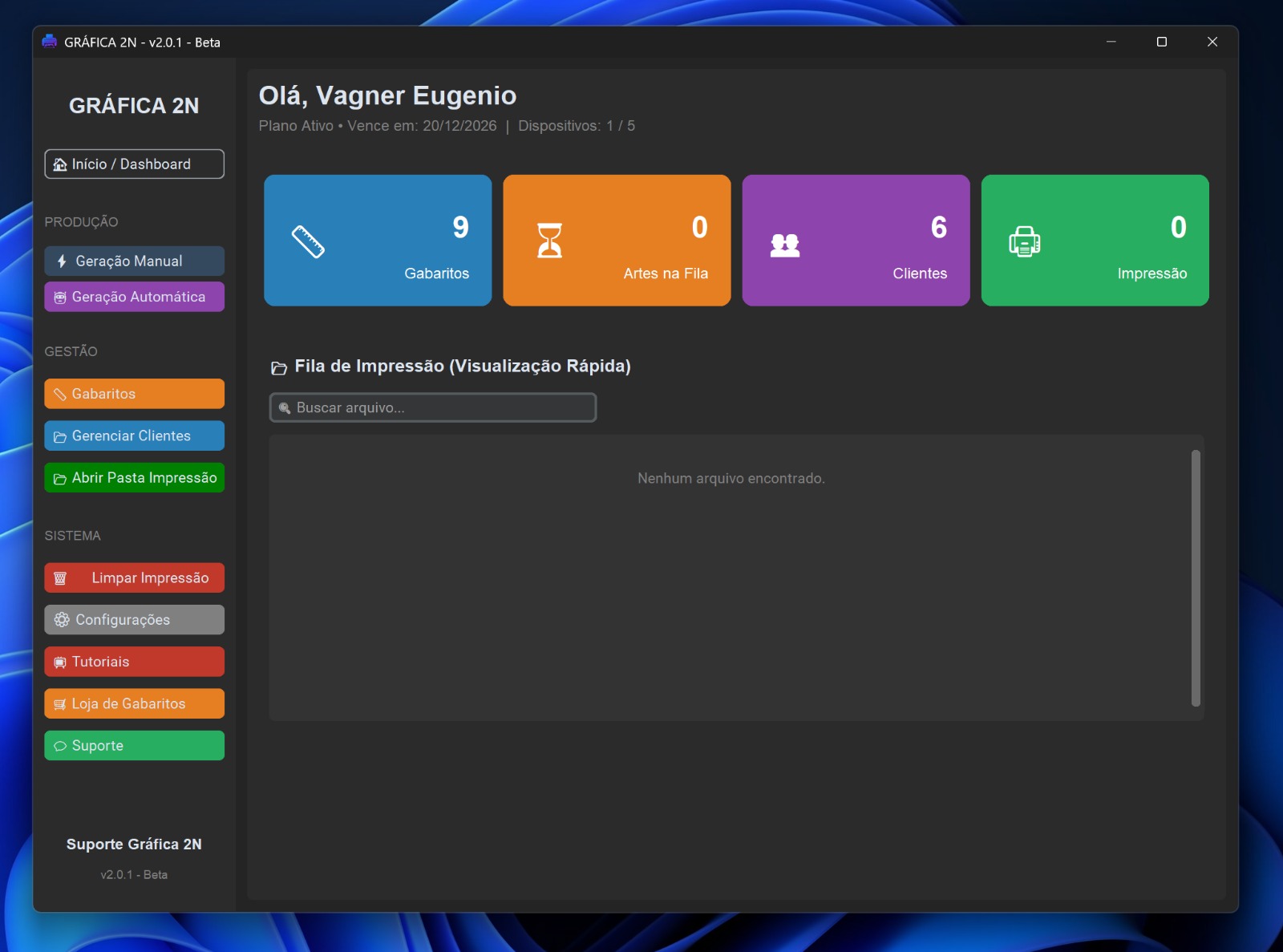
Task: Go to Gabaritos management page
Action: pyautogui.click(x=135, y=394)
